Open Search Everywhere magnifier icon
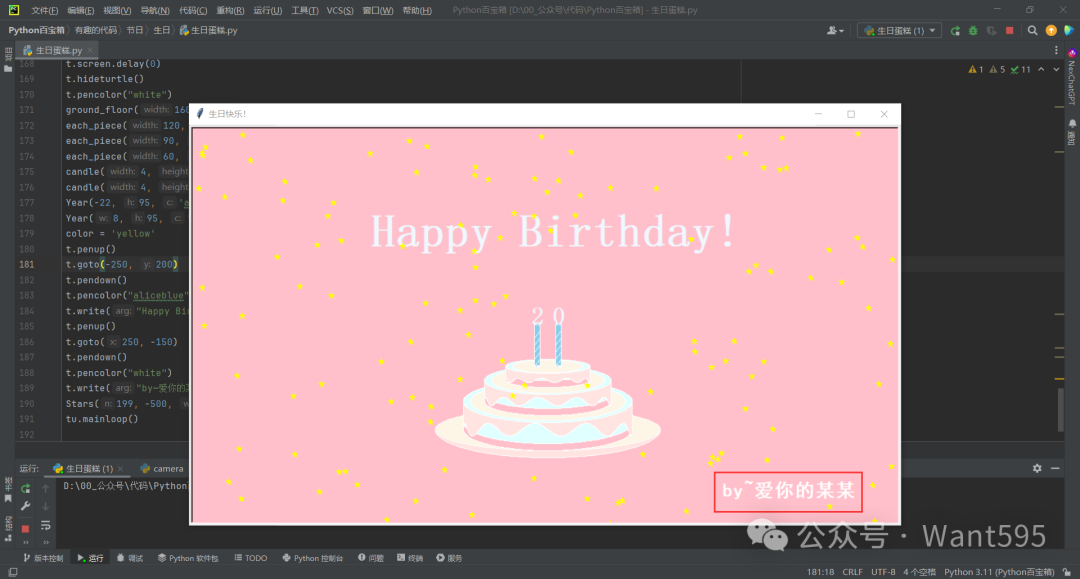Screen dimensions: 1080x579 click(x=1032, y=30)
